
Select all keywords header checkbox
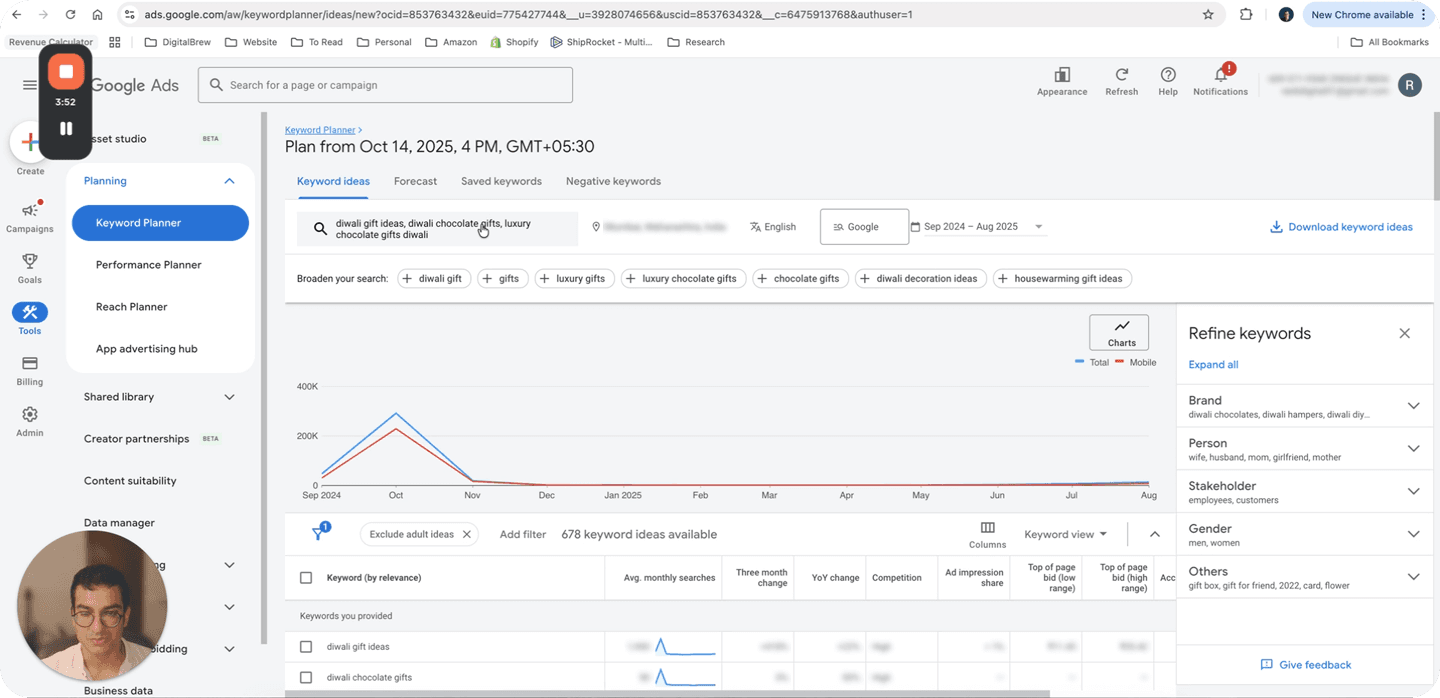coord(306,578)
